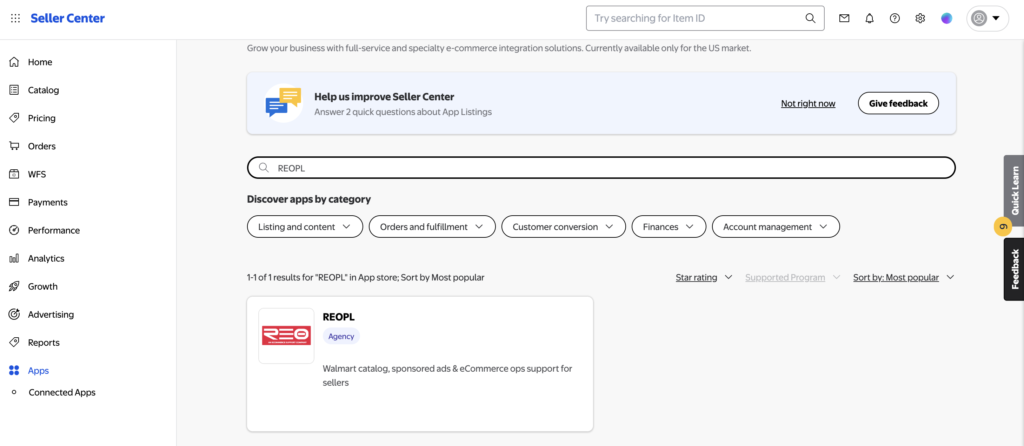Click the Pricing tag icon
This screenshot has height=446, width=1024.
pyautogui.click(x=14, y=118)
